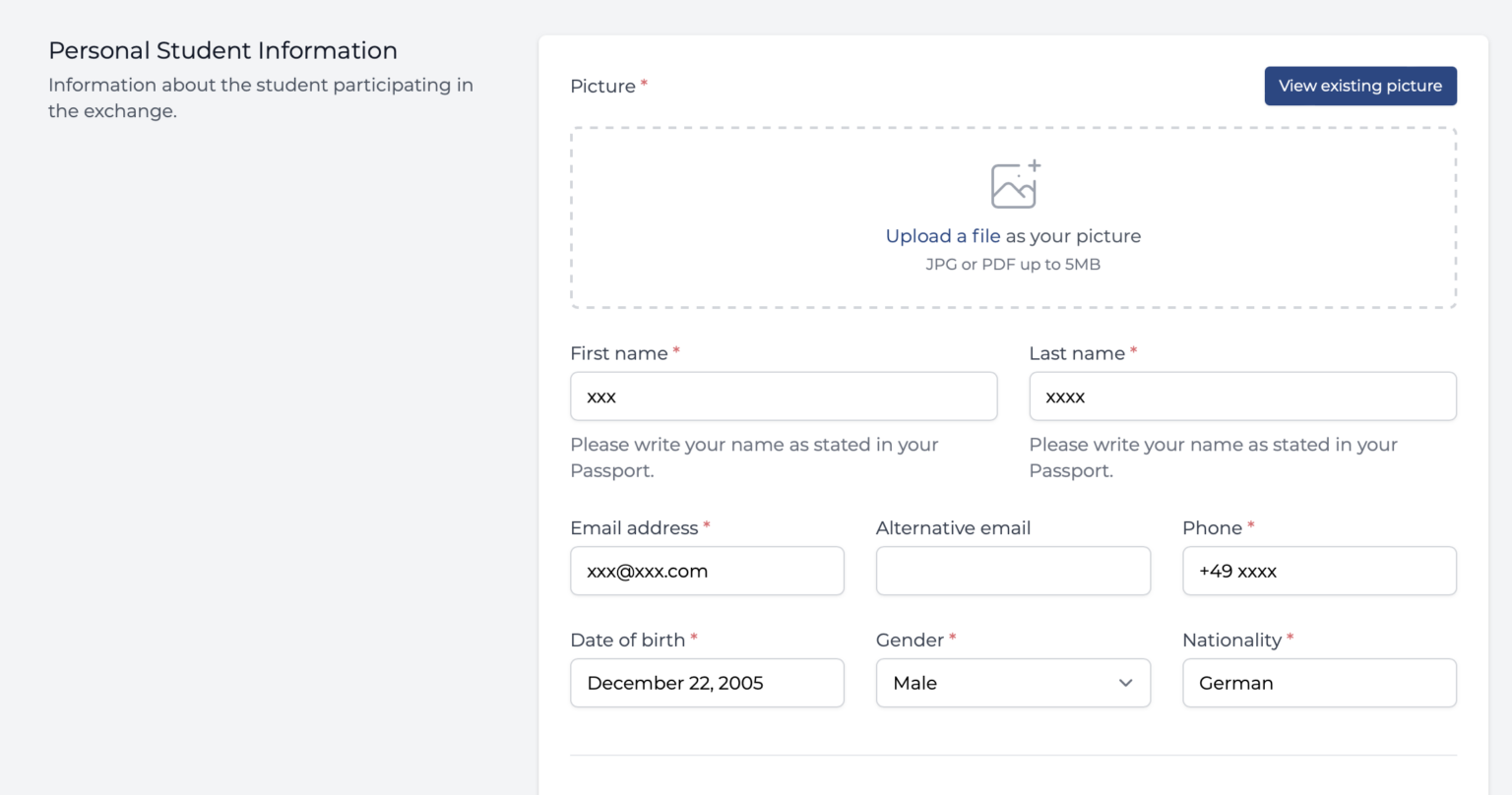This screenshot has height=795, width=1512.
Task: Click the Email address label
Action: tap(634, 528)
